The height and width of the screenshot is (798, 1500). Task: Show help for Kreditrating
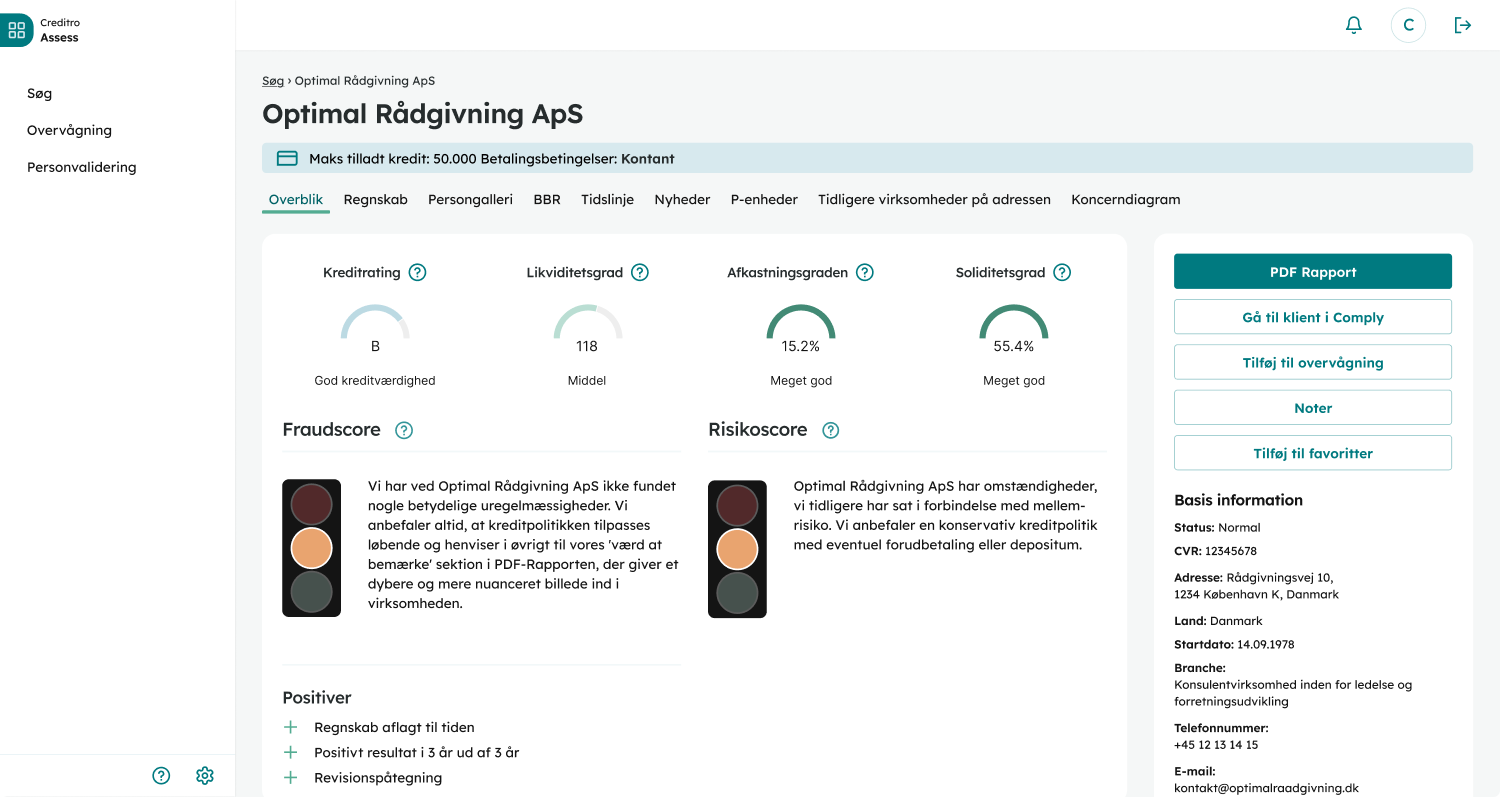417,272
